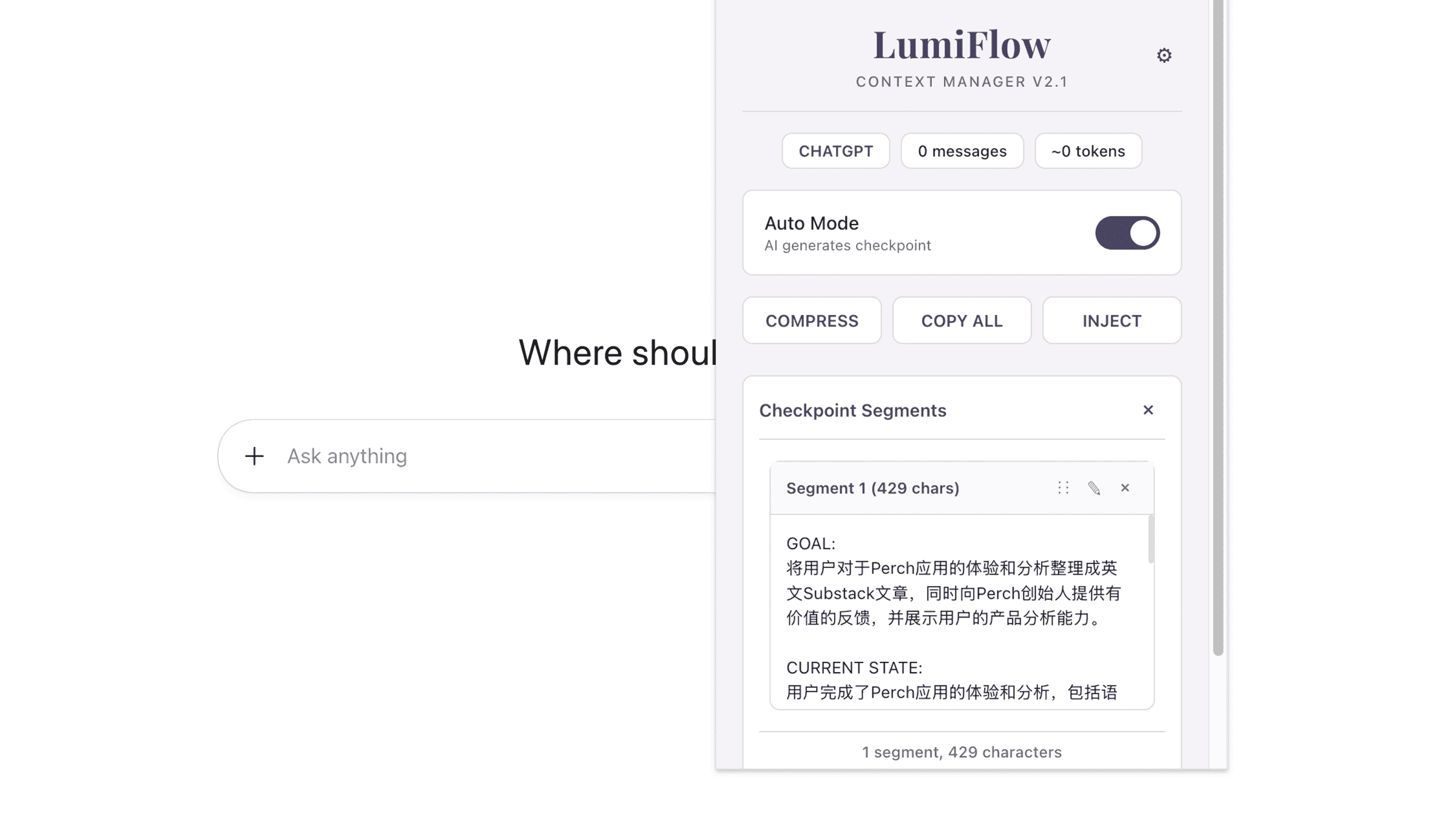Click the plus icon in the chat input
The width and height of the screenshot is (1456, 819).
click(x=254, y=456)
